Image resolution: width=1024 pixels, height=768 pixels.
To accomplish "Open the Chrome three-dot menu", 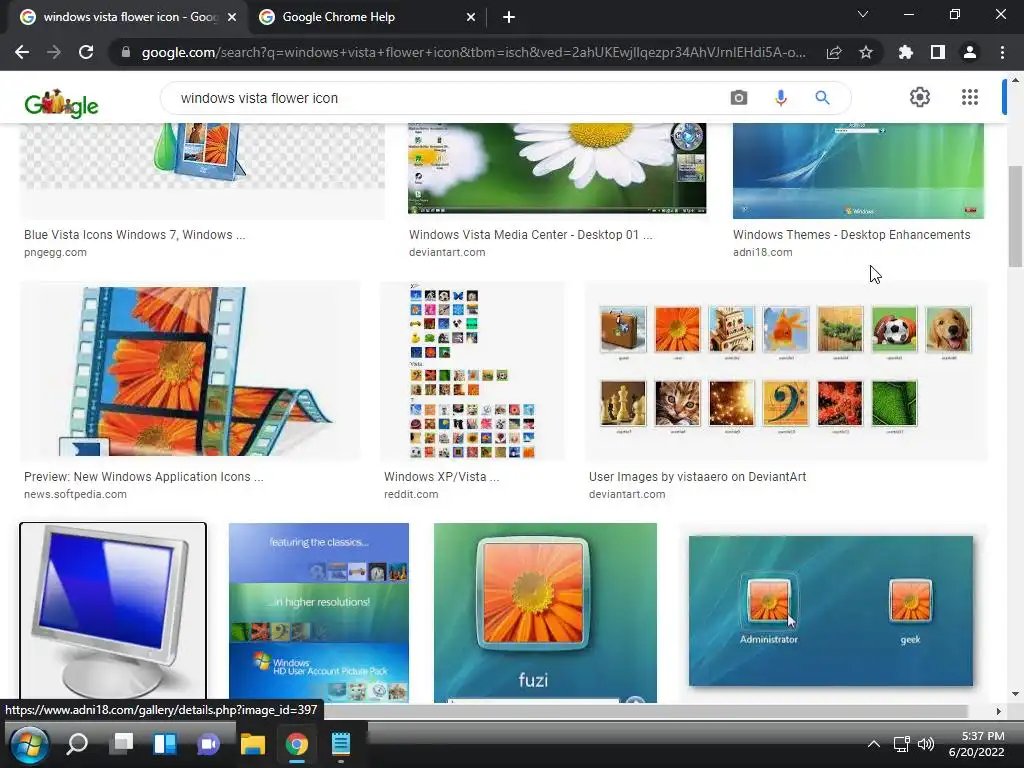I will (1002, 52).
